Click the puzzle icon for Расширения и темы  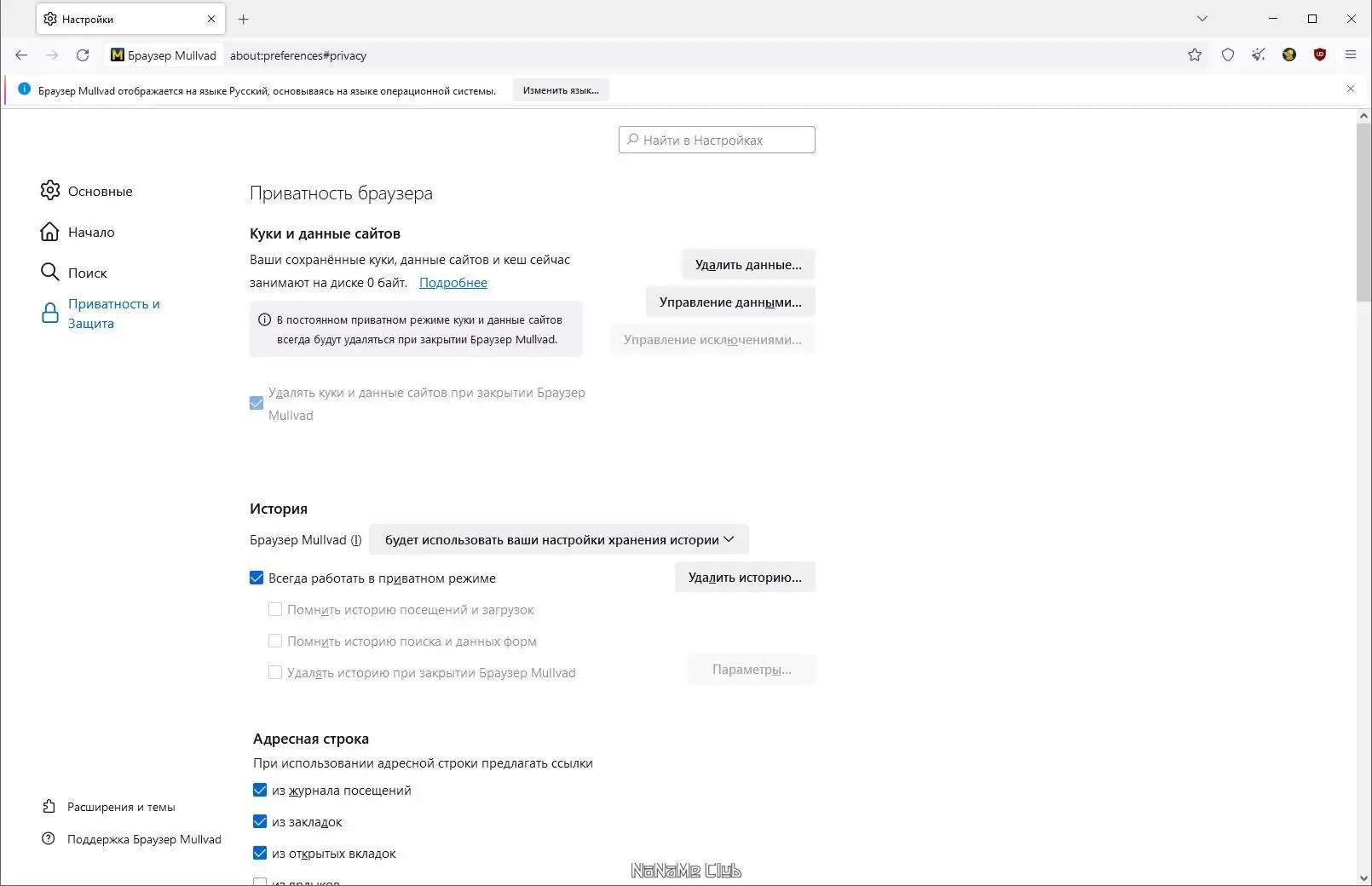click(x=49, y=807)
